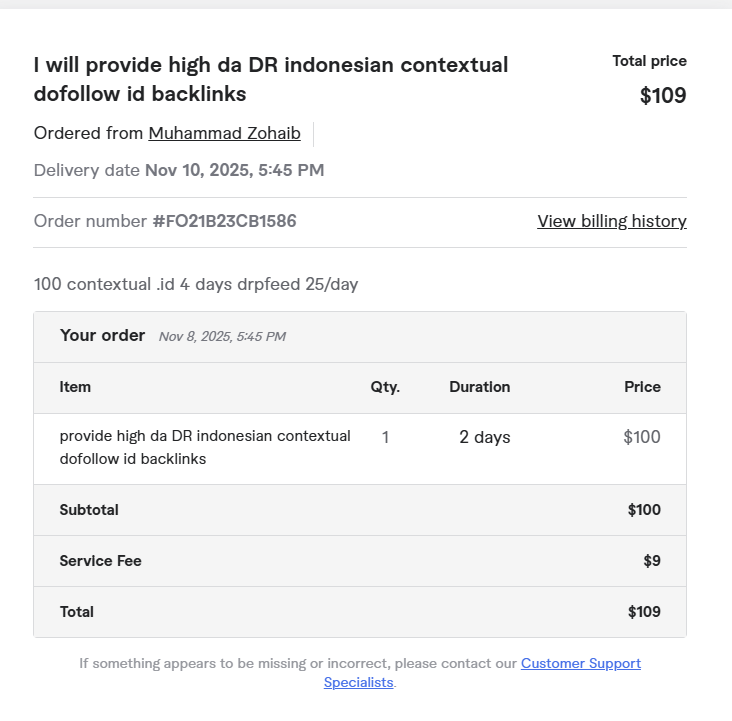This screenshot has width=732, height=721.
Task: Click the Subtotal row label
Action: pos(89,510)
